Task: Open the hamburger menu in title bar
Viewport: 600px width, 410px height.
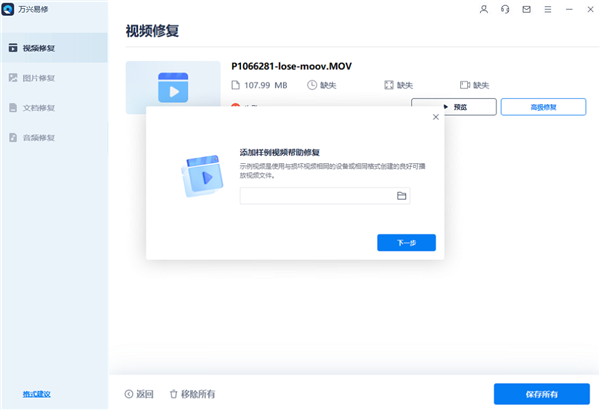Action: coord(546,9)
